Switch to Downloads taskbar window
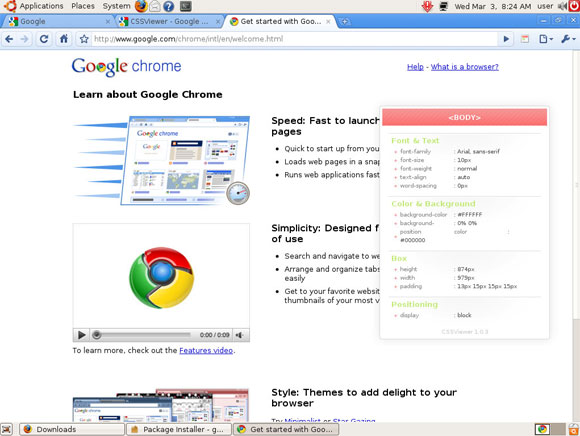Viewport: 580px width, 436px height. (x=72, y=429)
